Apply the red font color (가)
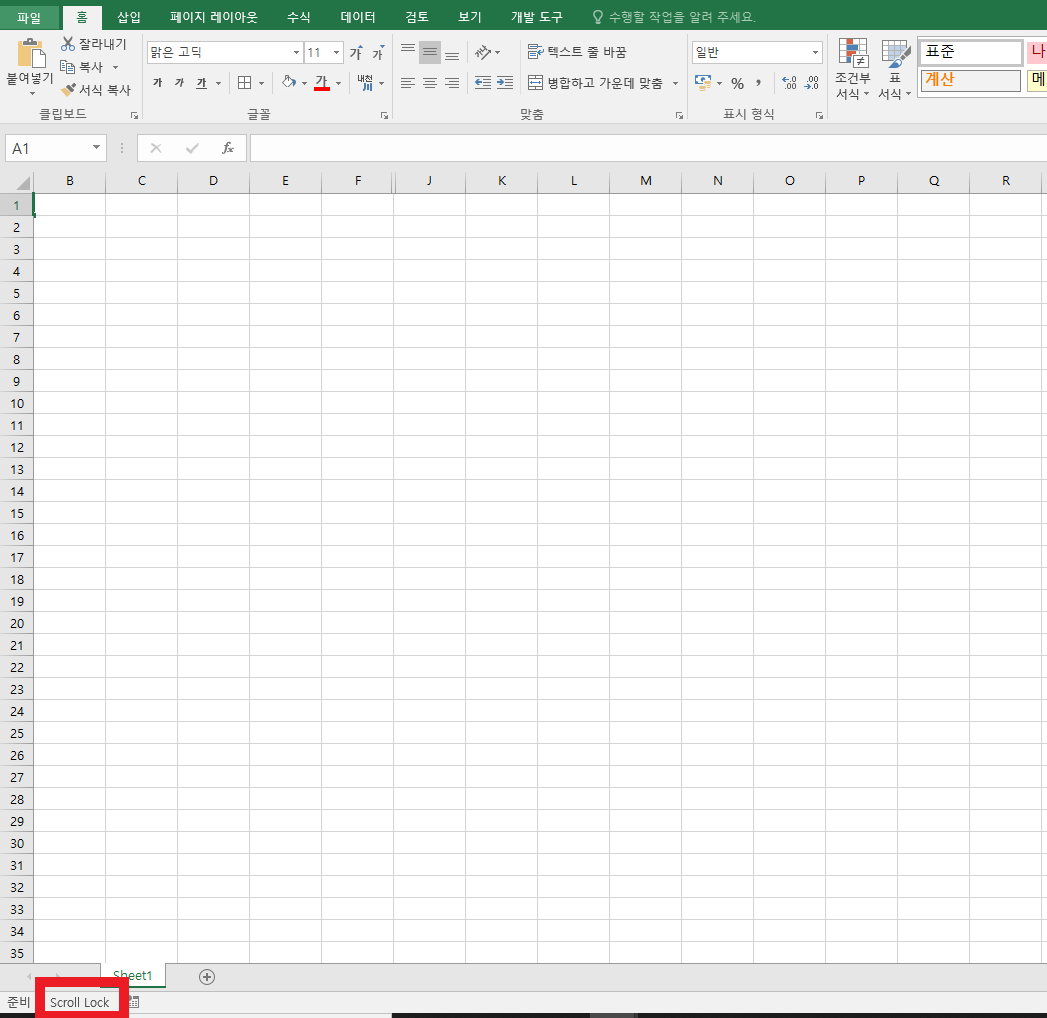This screenshot has width=1047, height=1018. click(322, 83)
